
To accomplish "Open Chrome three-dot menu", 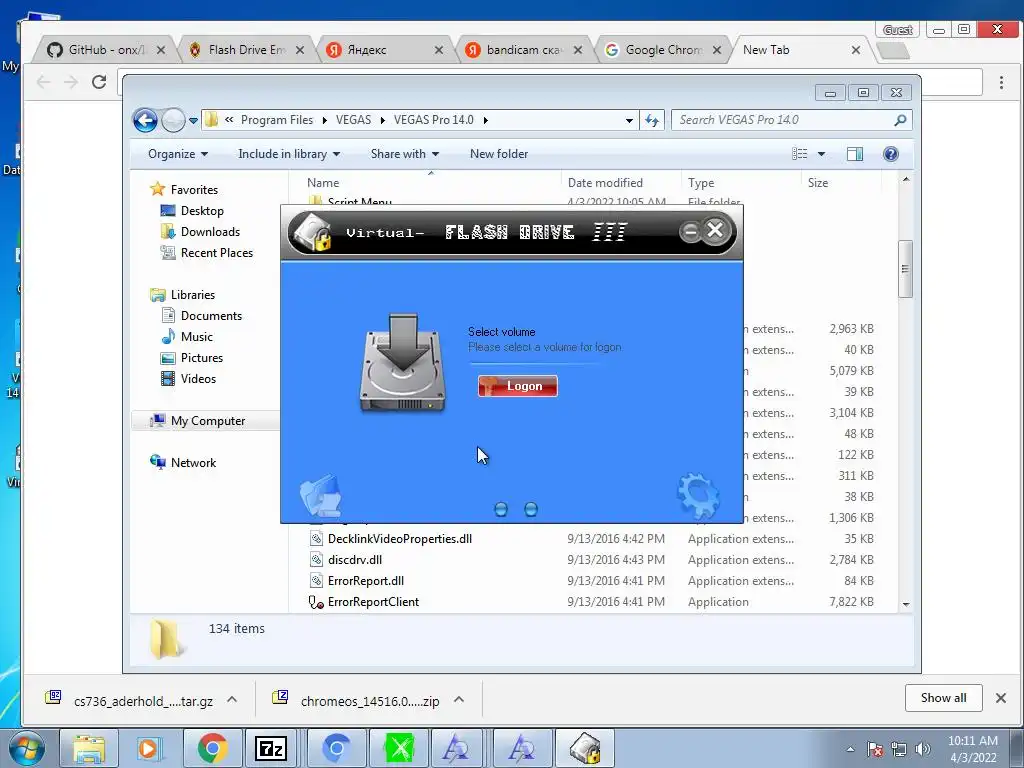I will [x=1001, y=82].
